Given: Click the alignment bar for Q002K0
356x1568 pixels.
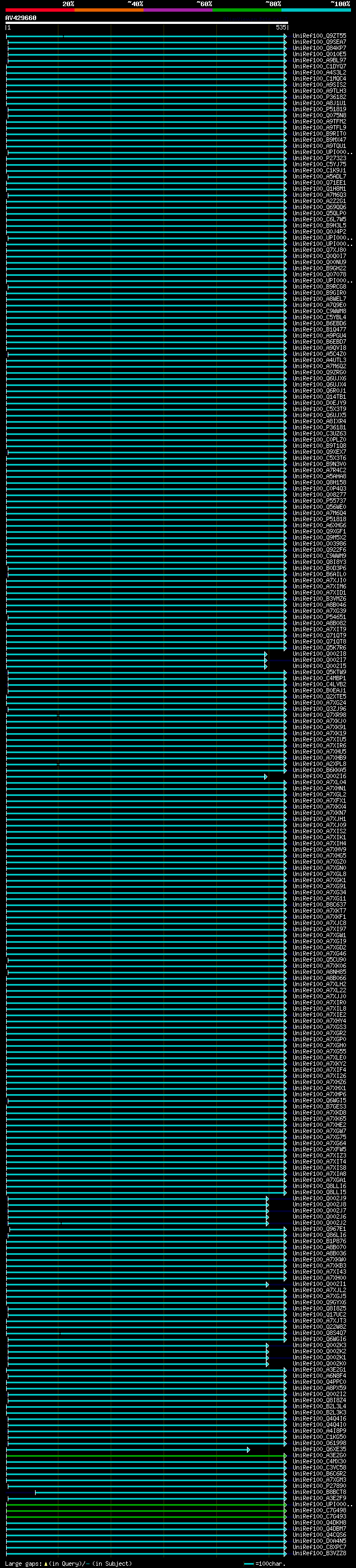Looking at the screenshot, I should click(x=137, y=1363).
